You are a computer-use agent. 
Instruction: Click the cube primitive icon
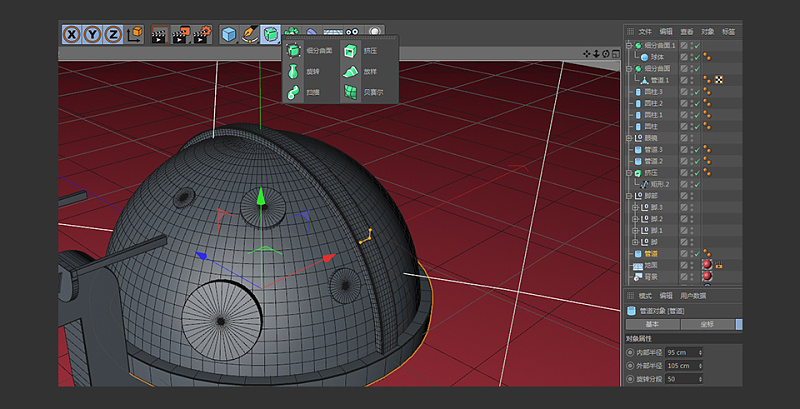pyautogui.click(x=229, y=34)
